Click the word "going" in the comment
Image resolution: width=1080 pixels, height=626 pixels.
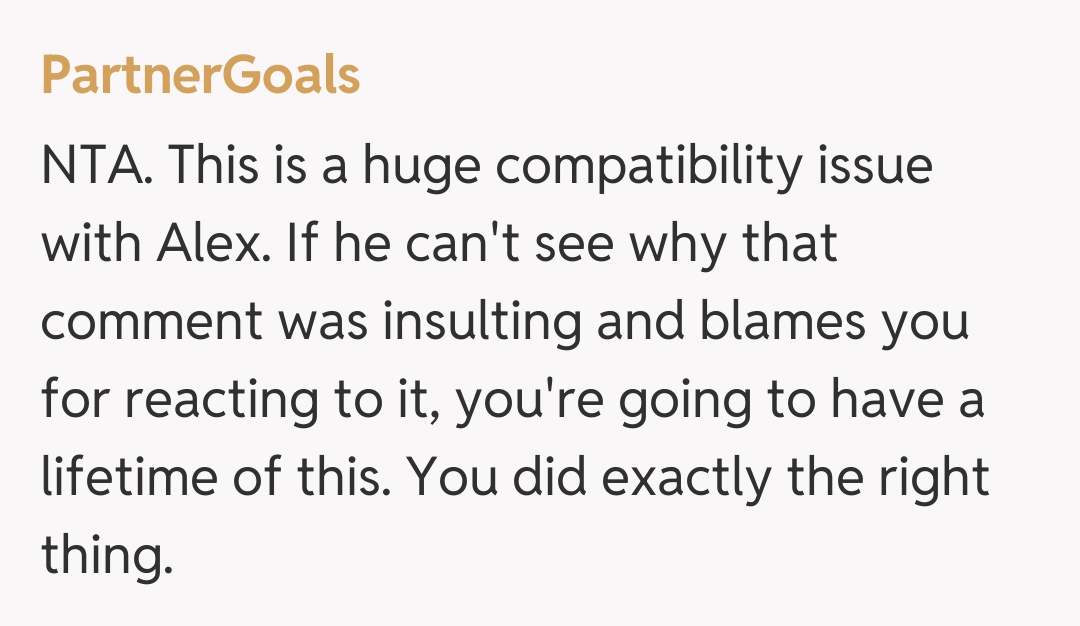[664, 401]
